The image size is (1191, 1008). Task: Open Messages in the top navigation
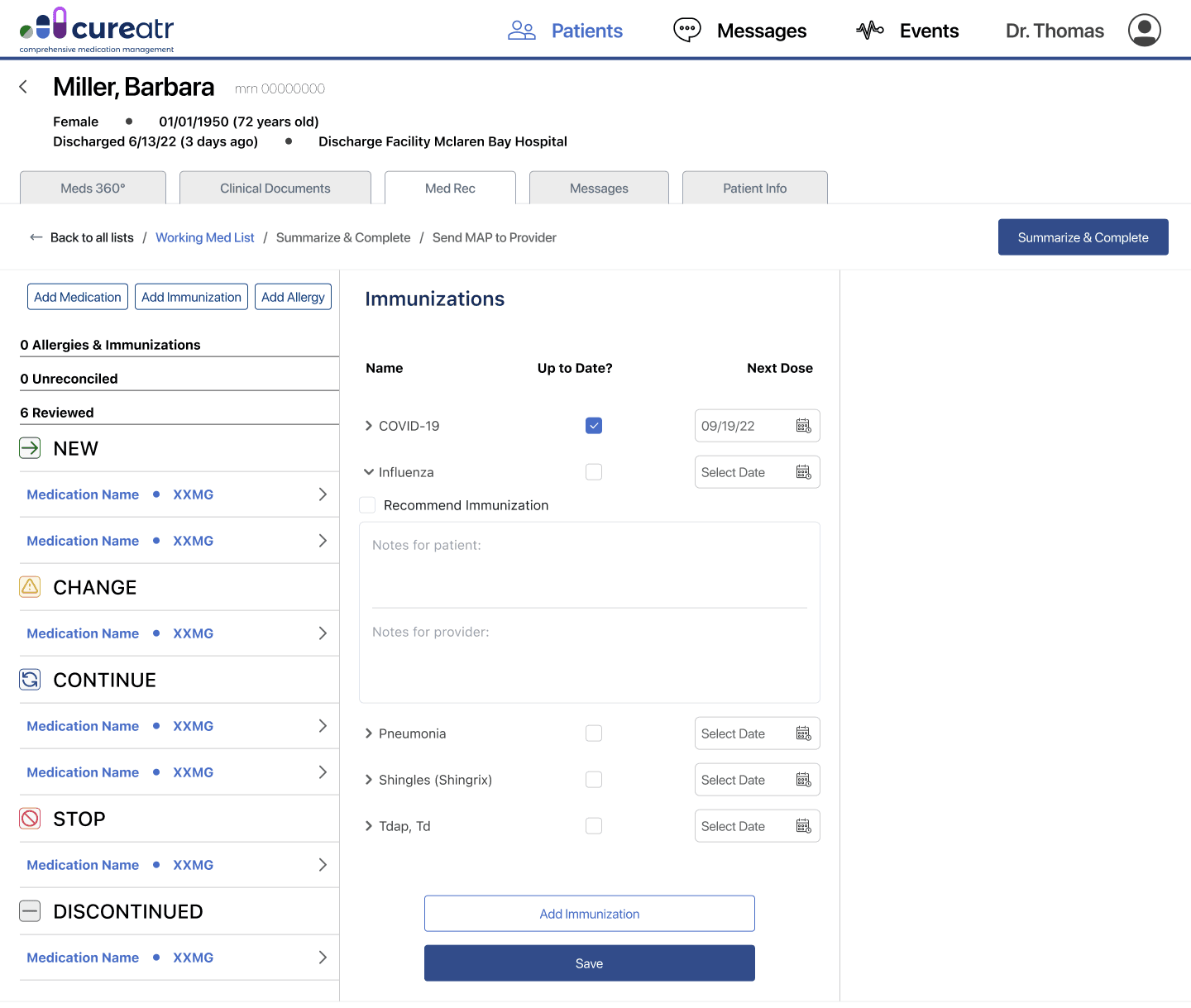[x=762, y=31]
